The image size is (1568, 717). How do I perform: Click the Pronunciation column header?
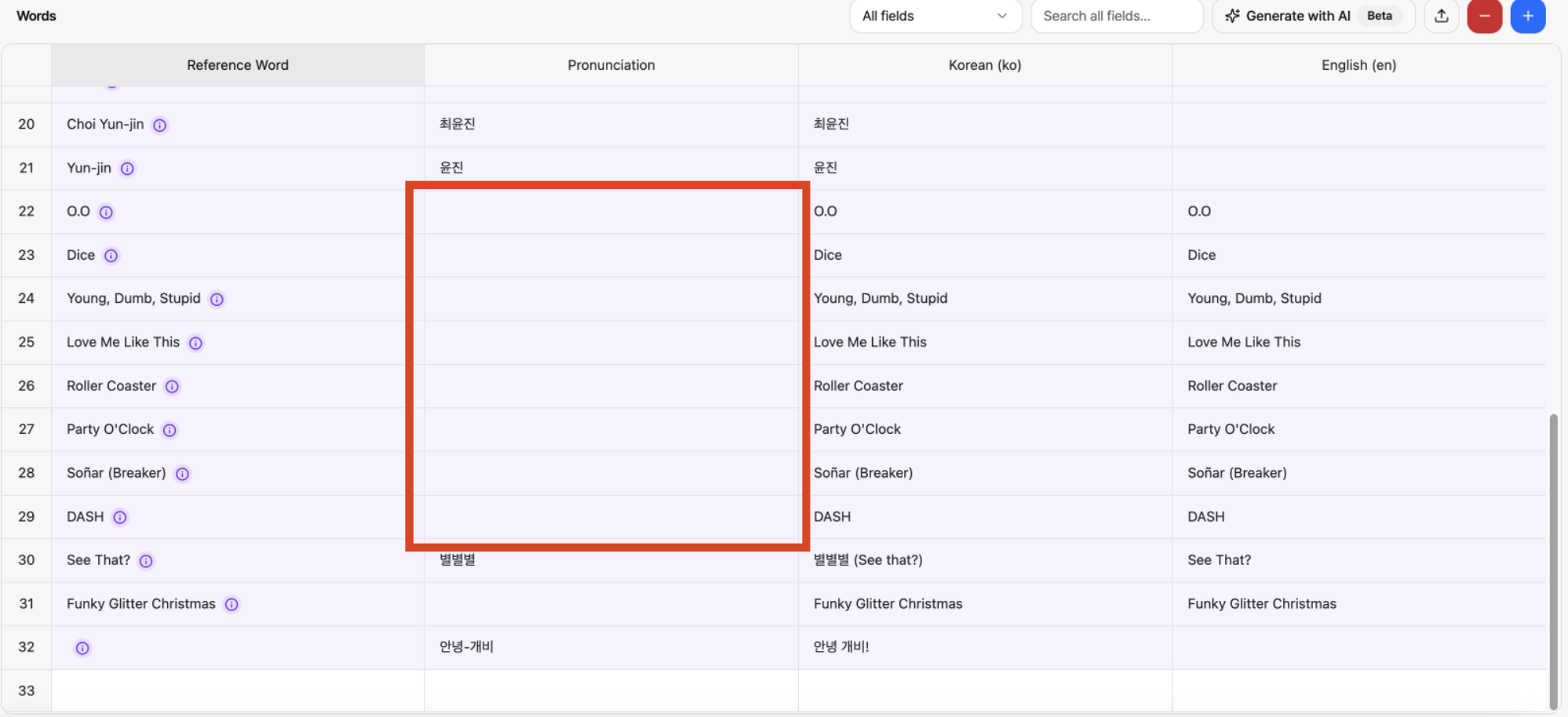[611, 65]
